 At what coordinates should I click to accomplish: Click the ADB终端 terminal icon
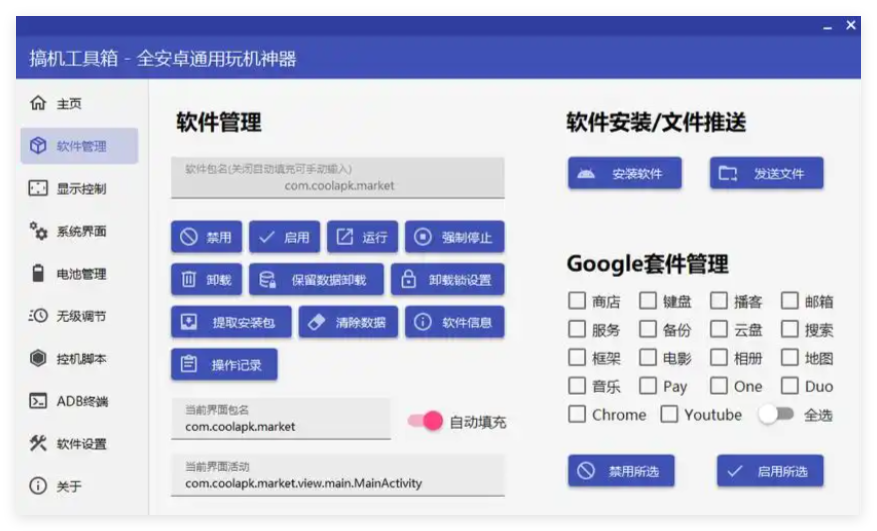[x=38, y=401]
